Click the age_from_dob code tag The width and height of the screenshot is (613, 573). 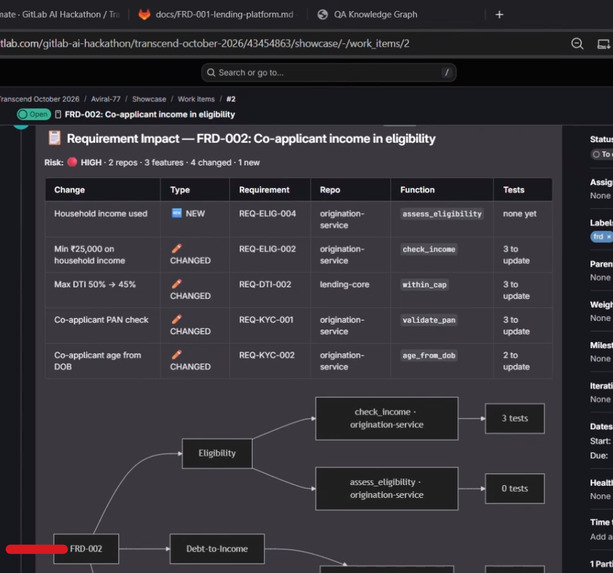pyautogui.click(x=429, y=355)
